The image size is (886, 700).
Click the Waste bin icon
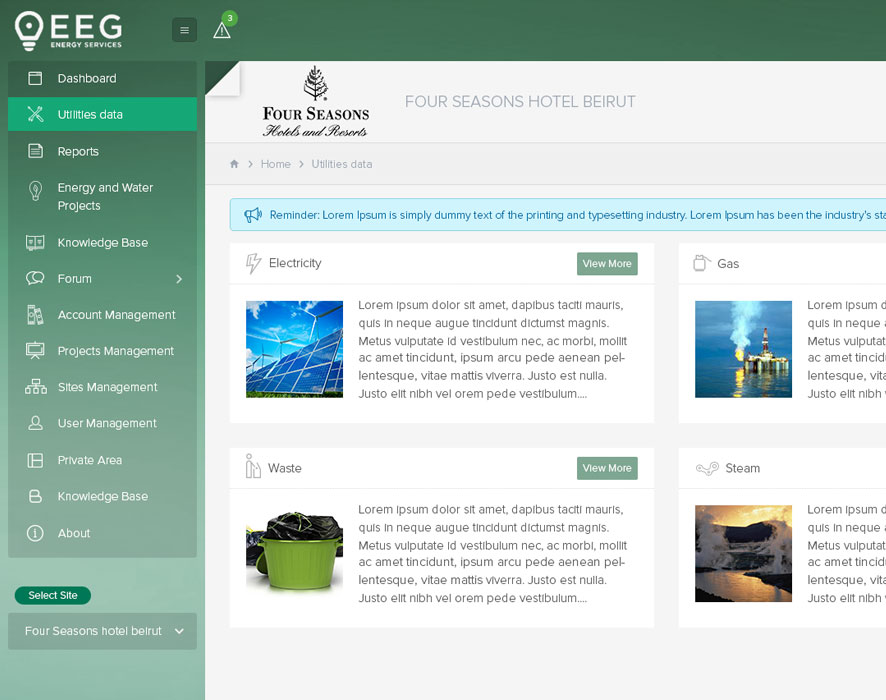tap(253, 466)
